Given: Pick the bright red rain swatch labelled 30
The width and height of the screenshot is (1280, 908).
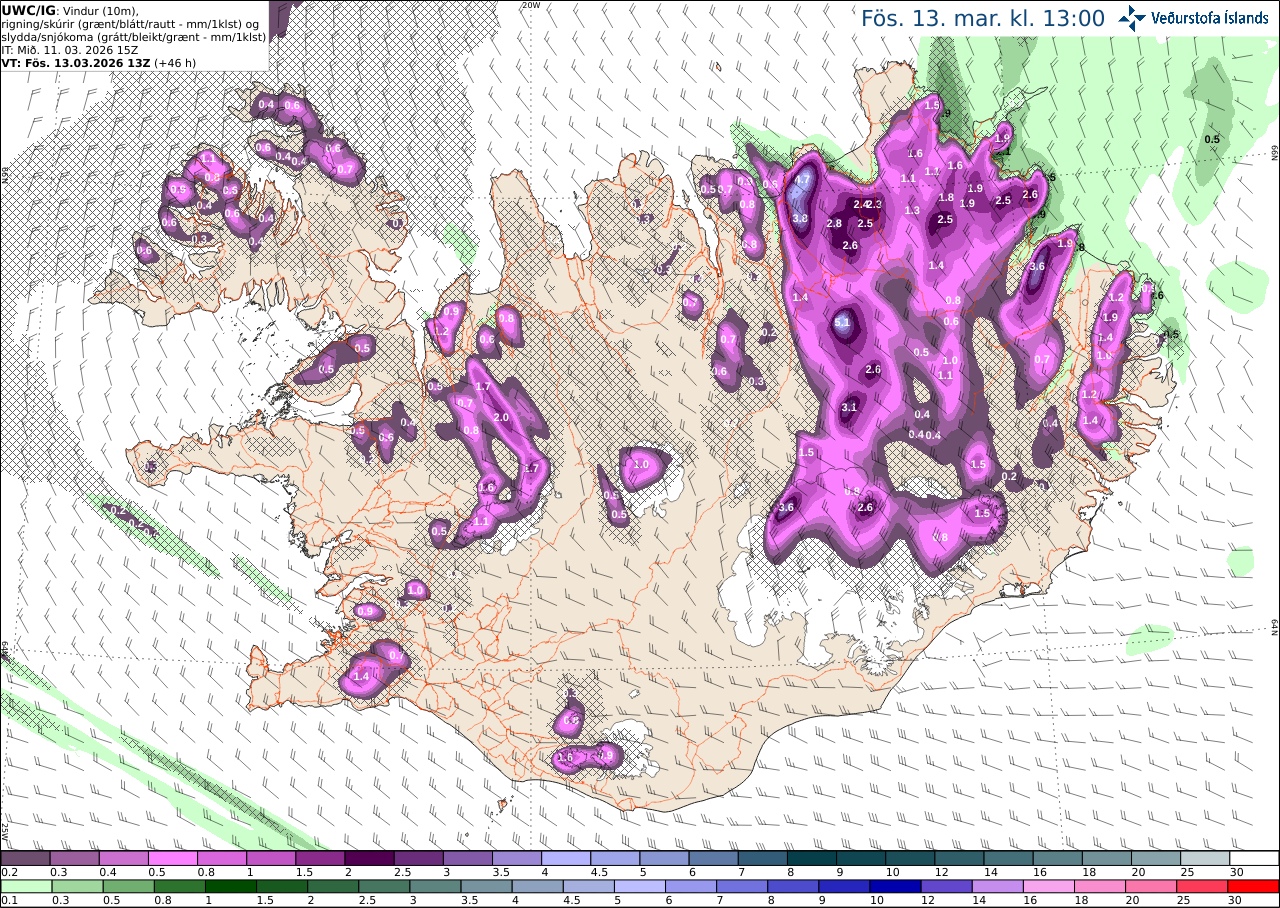Looking at the screenshot, I should click(x=1254, y=886).
